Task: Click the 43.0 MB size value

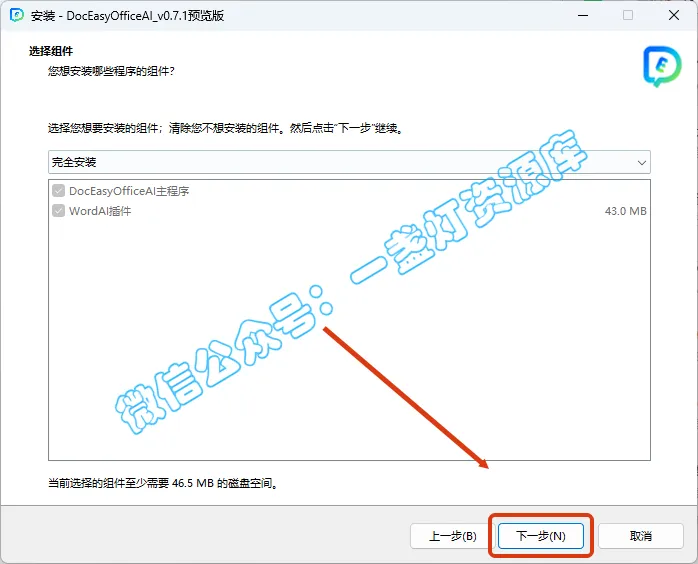Action: point(625,211)
